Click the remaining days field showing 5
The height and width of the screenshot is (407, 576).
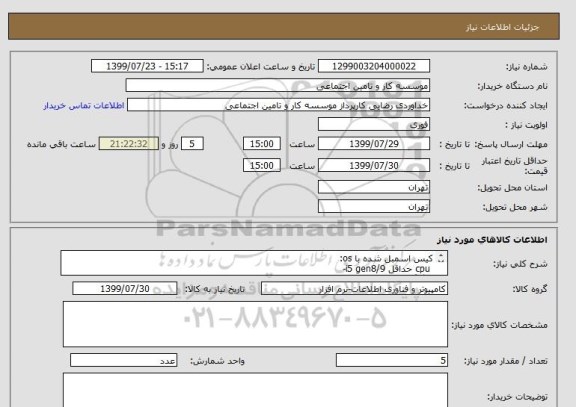click(x=192, y=144)
